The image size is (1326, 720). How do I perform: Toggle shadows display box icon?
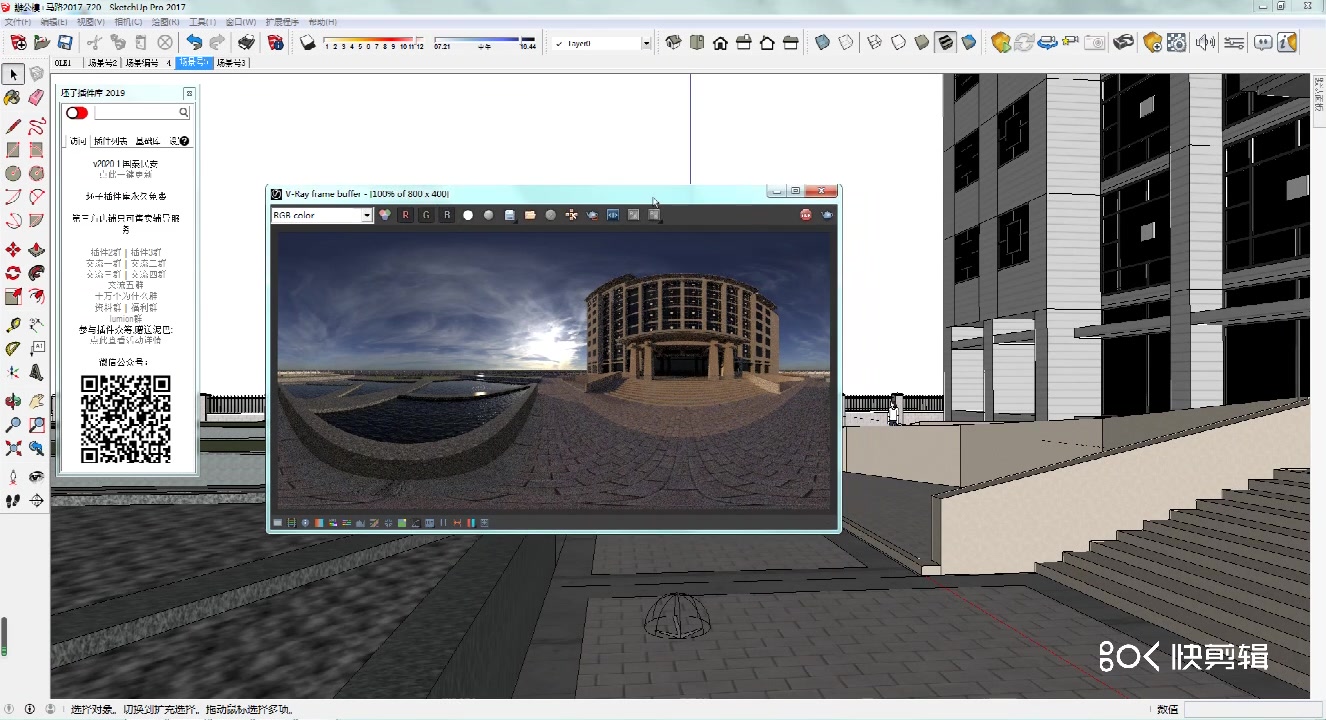tap(308, 43)
